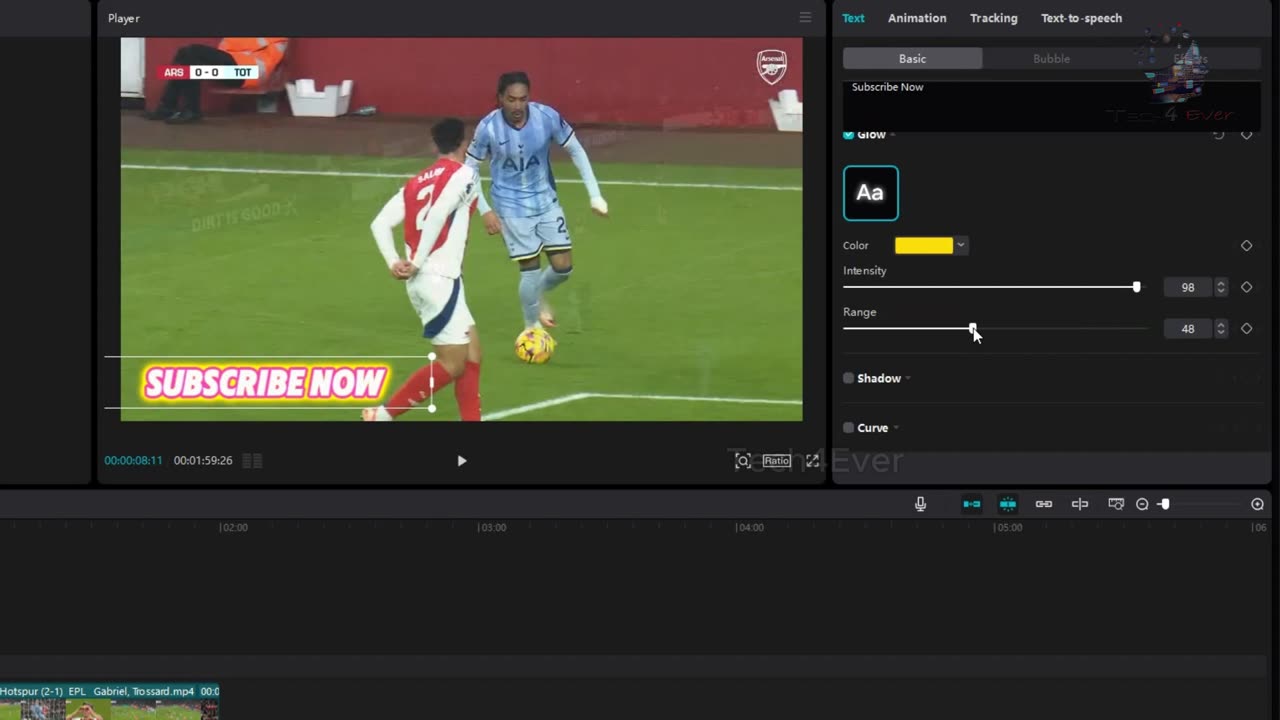Click the timeline cover preview icon
The width and height of the screenshot is (1280, 720).
point(1116,504)
